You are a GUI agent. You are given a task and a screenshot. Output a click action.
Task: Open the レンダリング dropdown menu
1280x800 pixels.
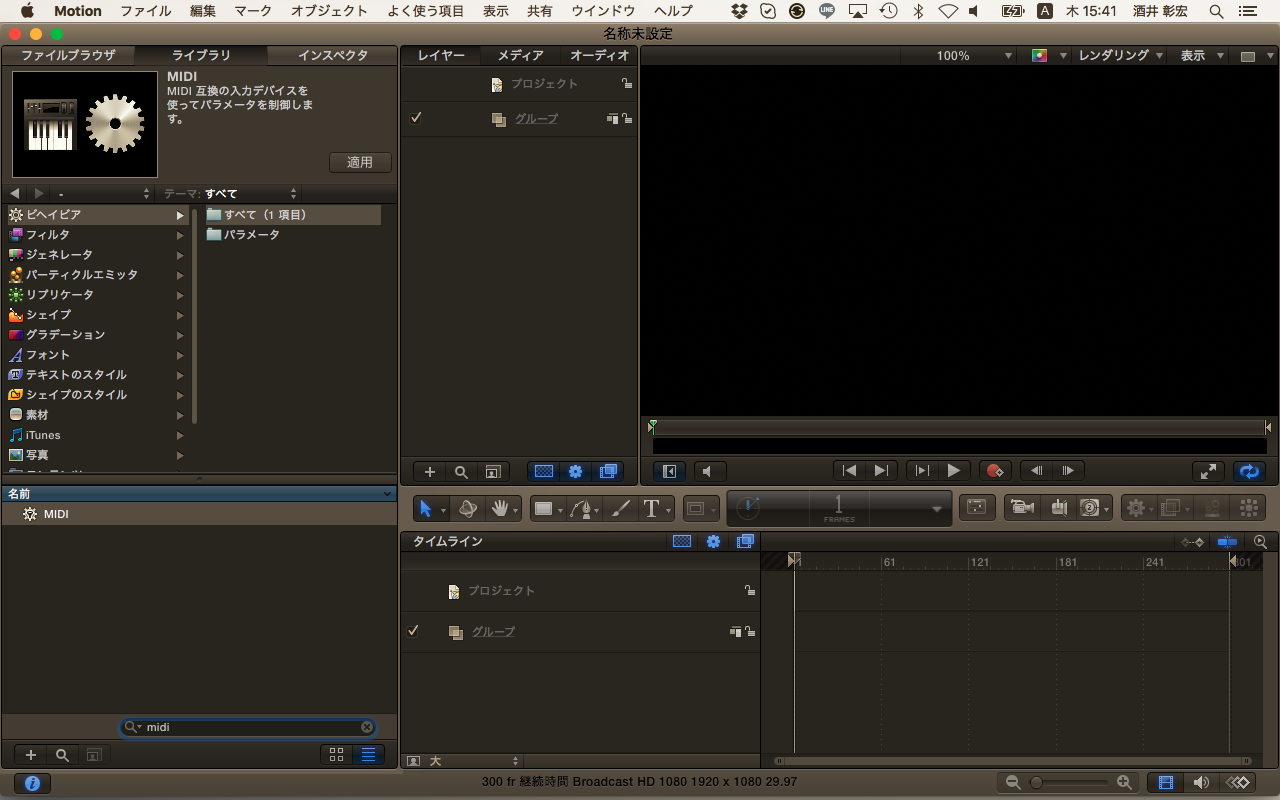pos(1120,56)
